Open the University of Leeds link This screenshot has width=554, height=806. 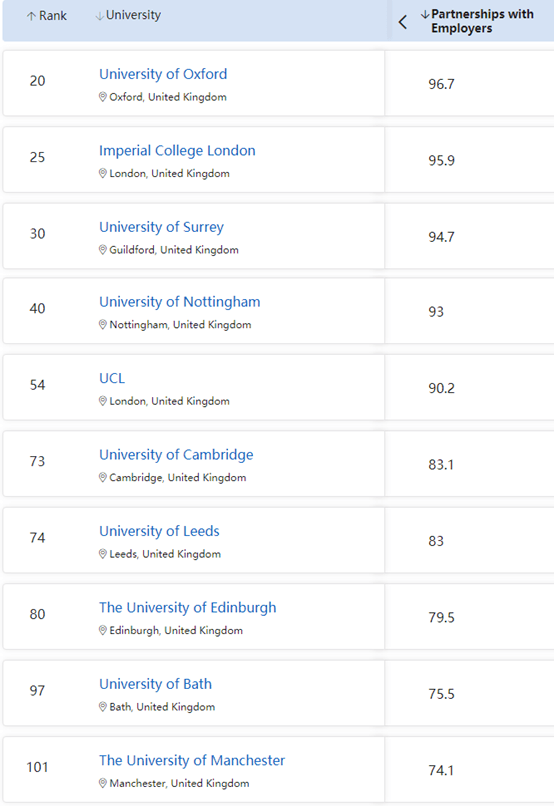[x=159, y=531]
